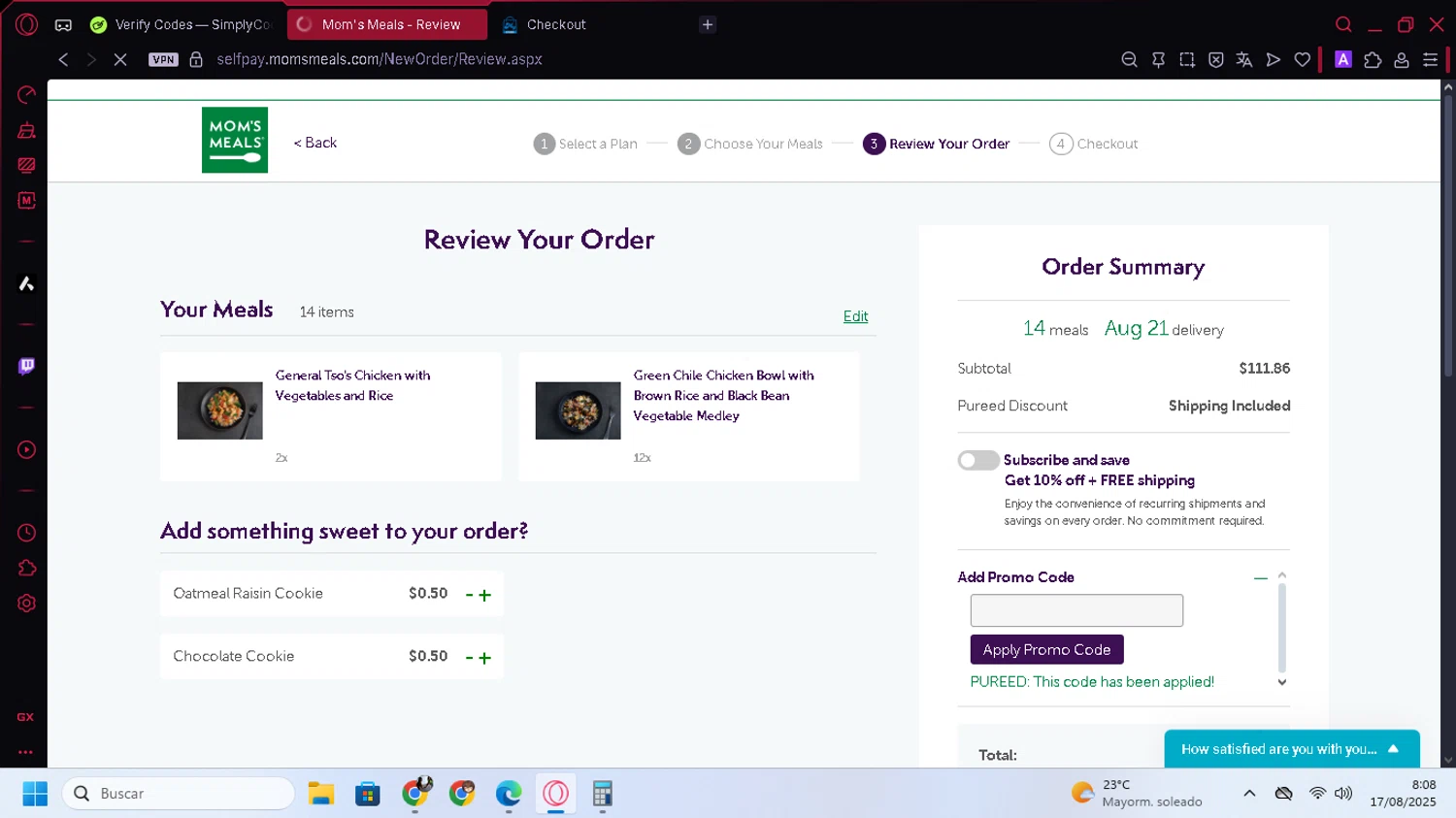
Task: Add an Oatmeal Raisin Cookie with plus
Action: click(485, 595)
